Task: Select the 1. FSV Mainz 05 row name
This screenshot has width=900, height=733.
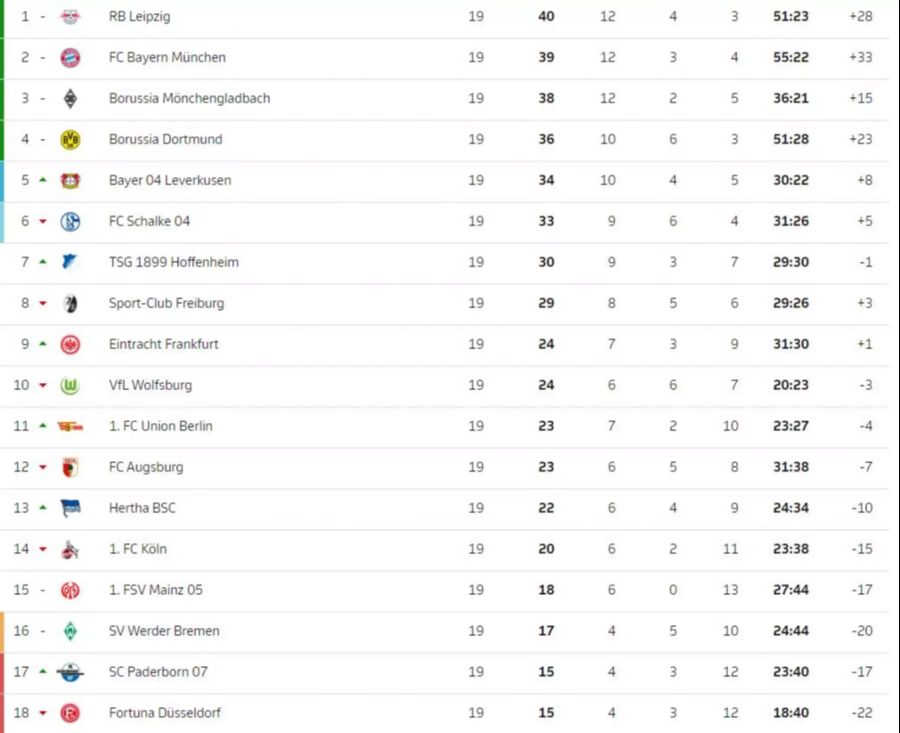Action: (x=156, y=590)
